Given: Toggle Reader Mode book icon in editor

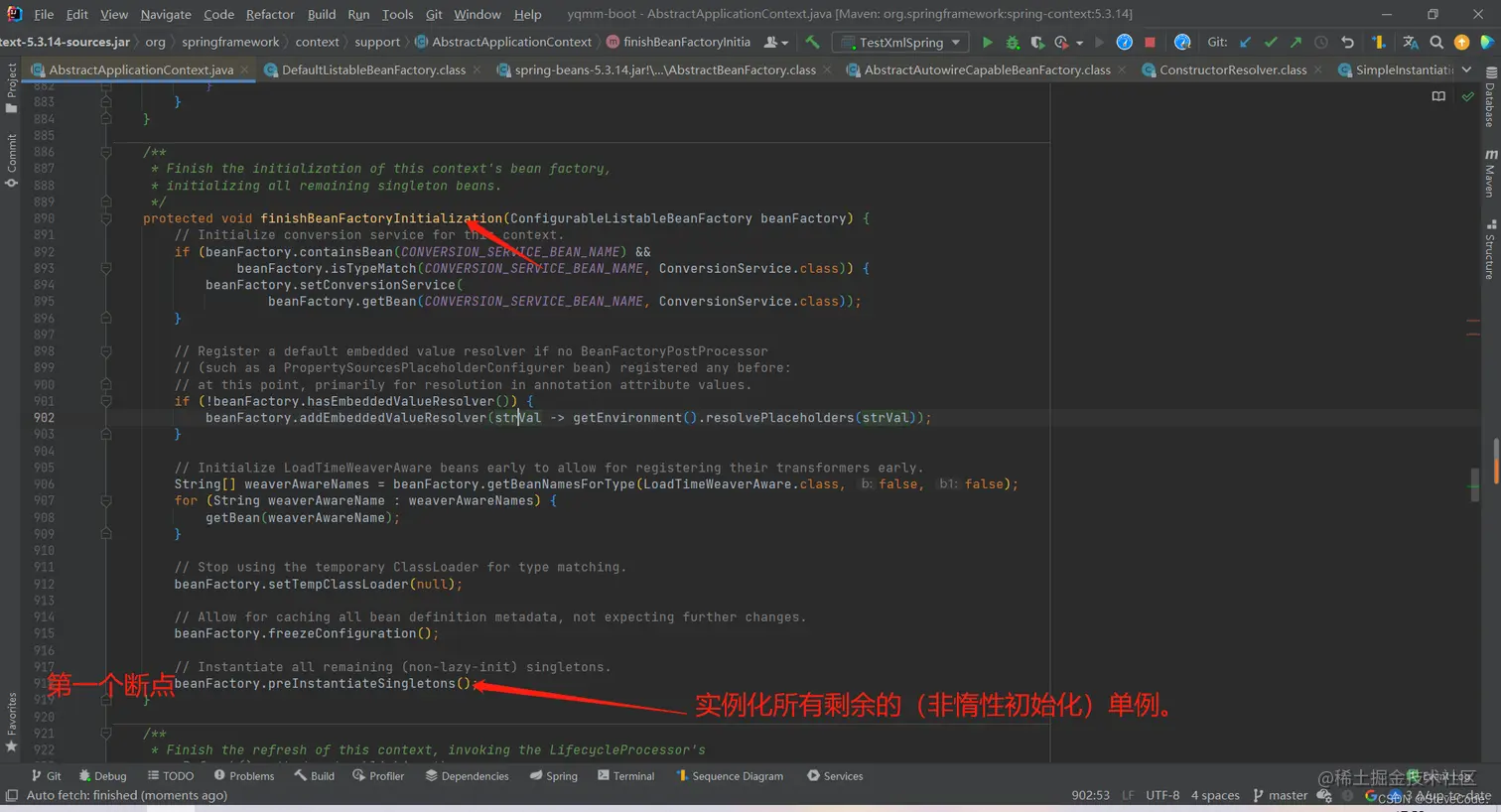Looking at the screenshot, I should tap(1438, 96).
